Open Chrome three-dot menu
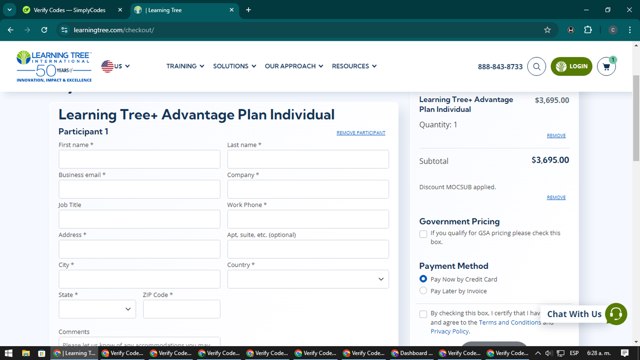 630,30
